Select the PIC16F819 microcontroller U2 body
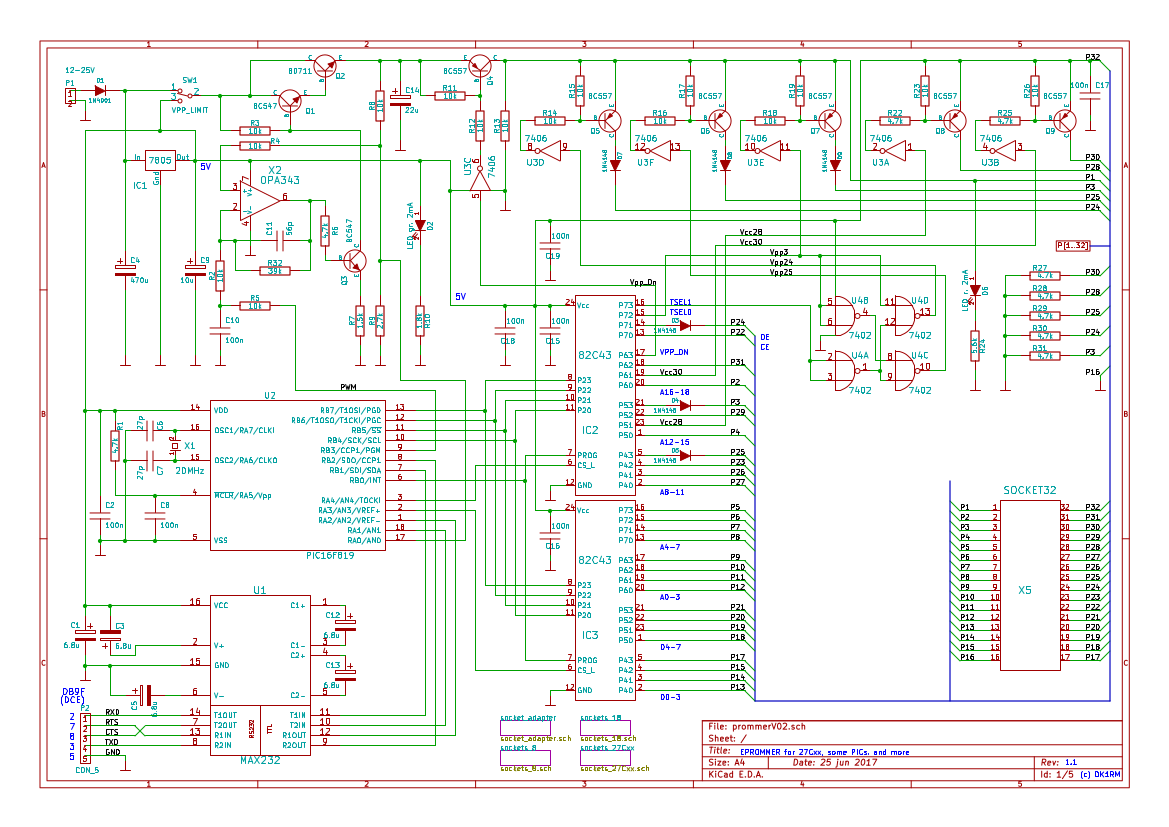The image size is (1169, 827). [x=297, y=475]
